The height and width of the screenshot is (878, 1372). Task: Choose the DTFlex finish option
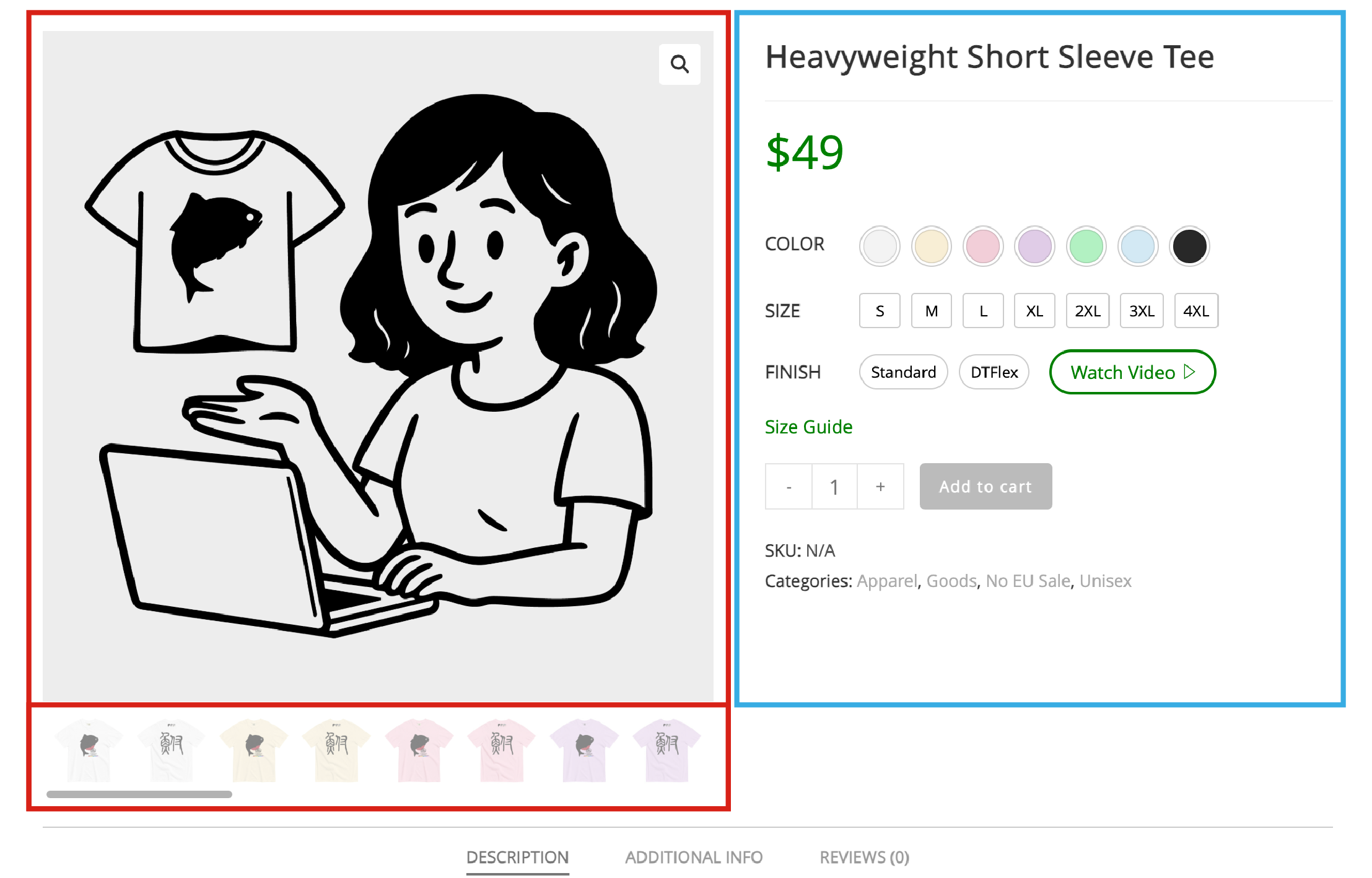click(994, 372)
